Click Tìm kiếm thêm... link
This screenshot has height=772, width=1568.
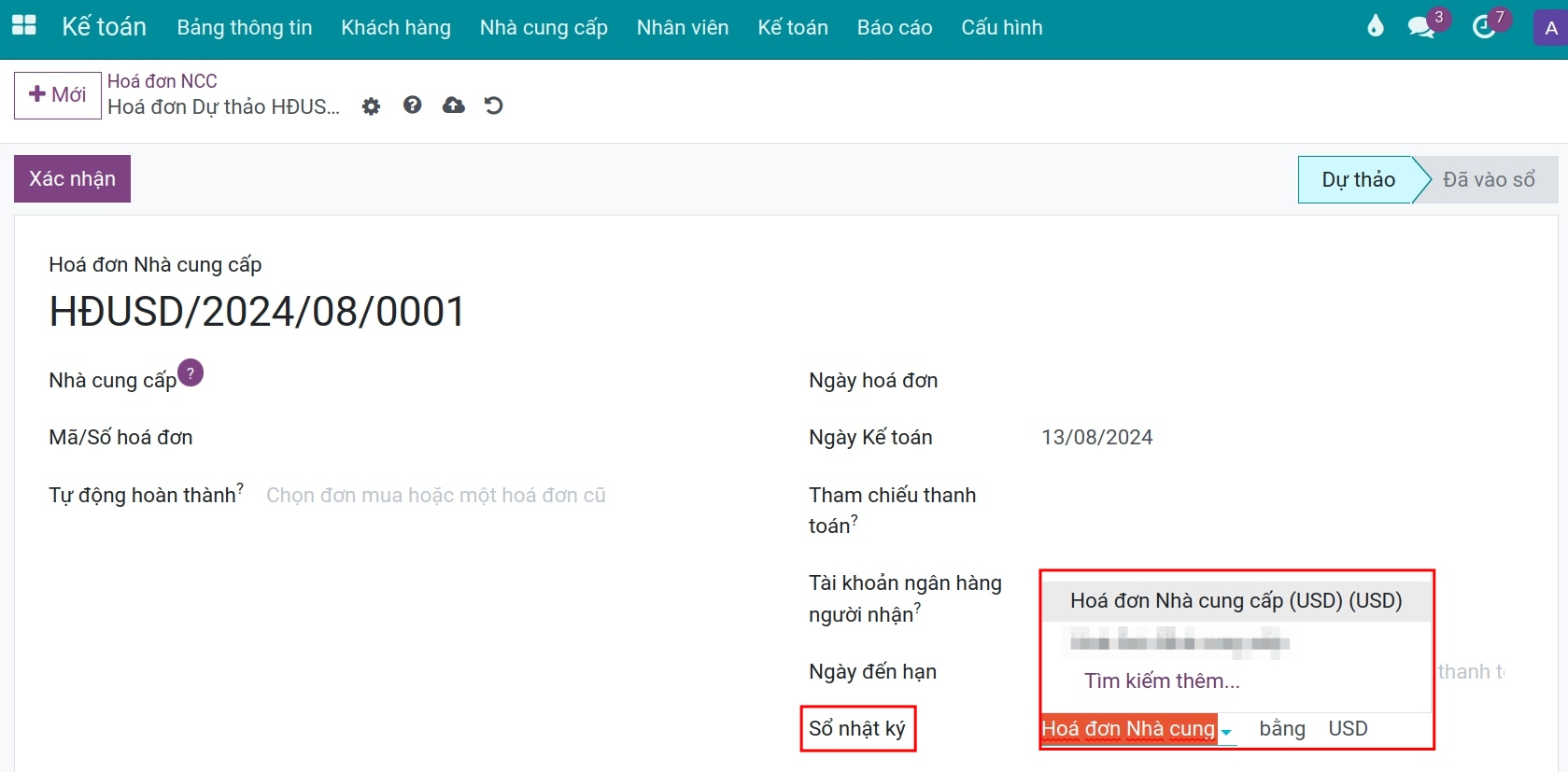pos(1162,681)
